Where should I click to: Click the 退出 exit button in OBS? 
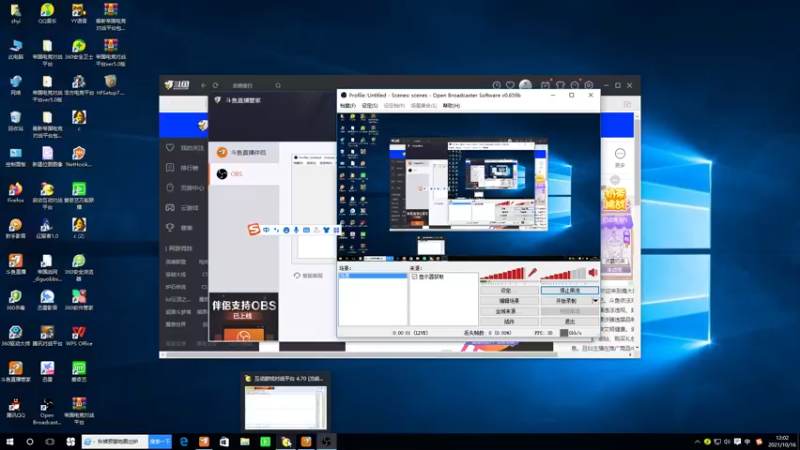[x=569, y=322]
